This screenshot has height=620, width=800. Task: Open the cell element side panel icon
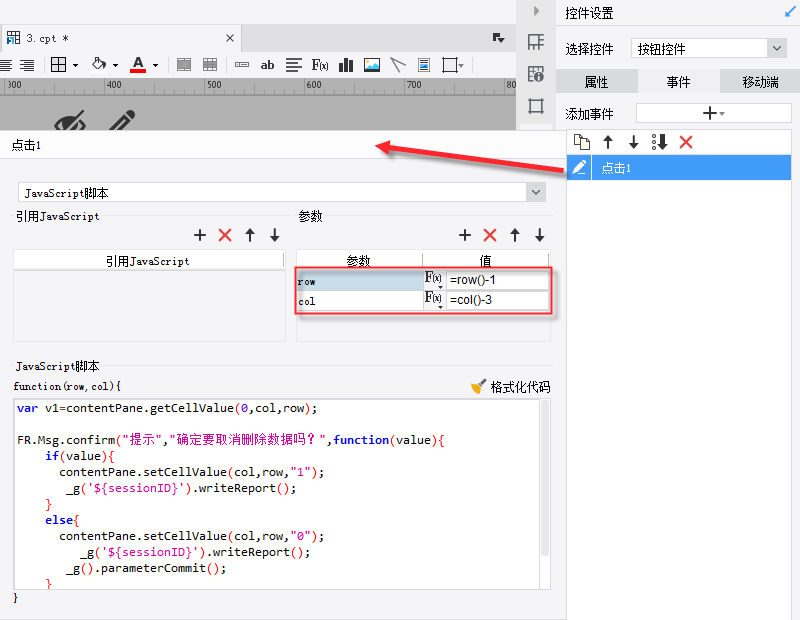536,42
